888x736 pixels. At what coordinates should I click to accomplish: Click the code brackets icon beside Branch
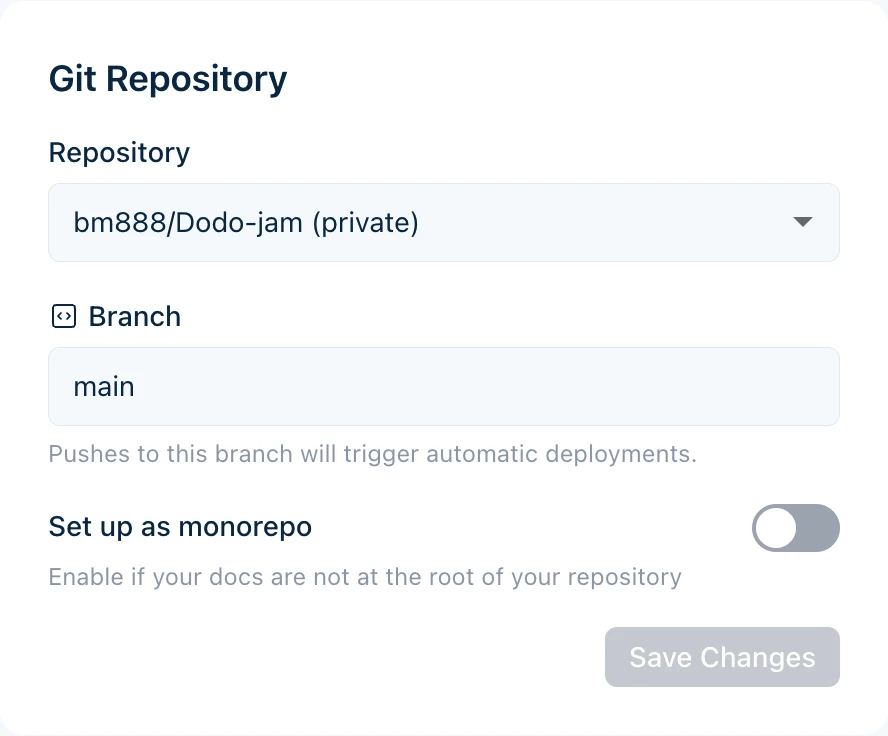tap(63, 317)
